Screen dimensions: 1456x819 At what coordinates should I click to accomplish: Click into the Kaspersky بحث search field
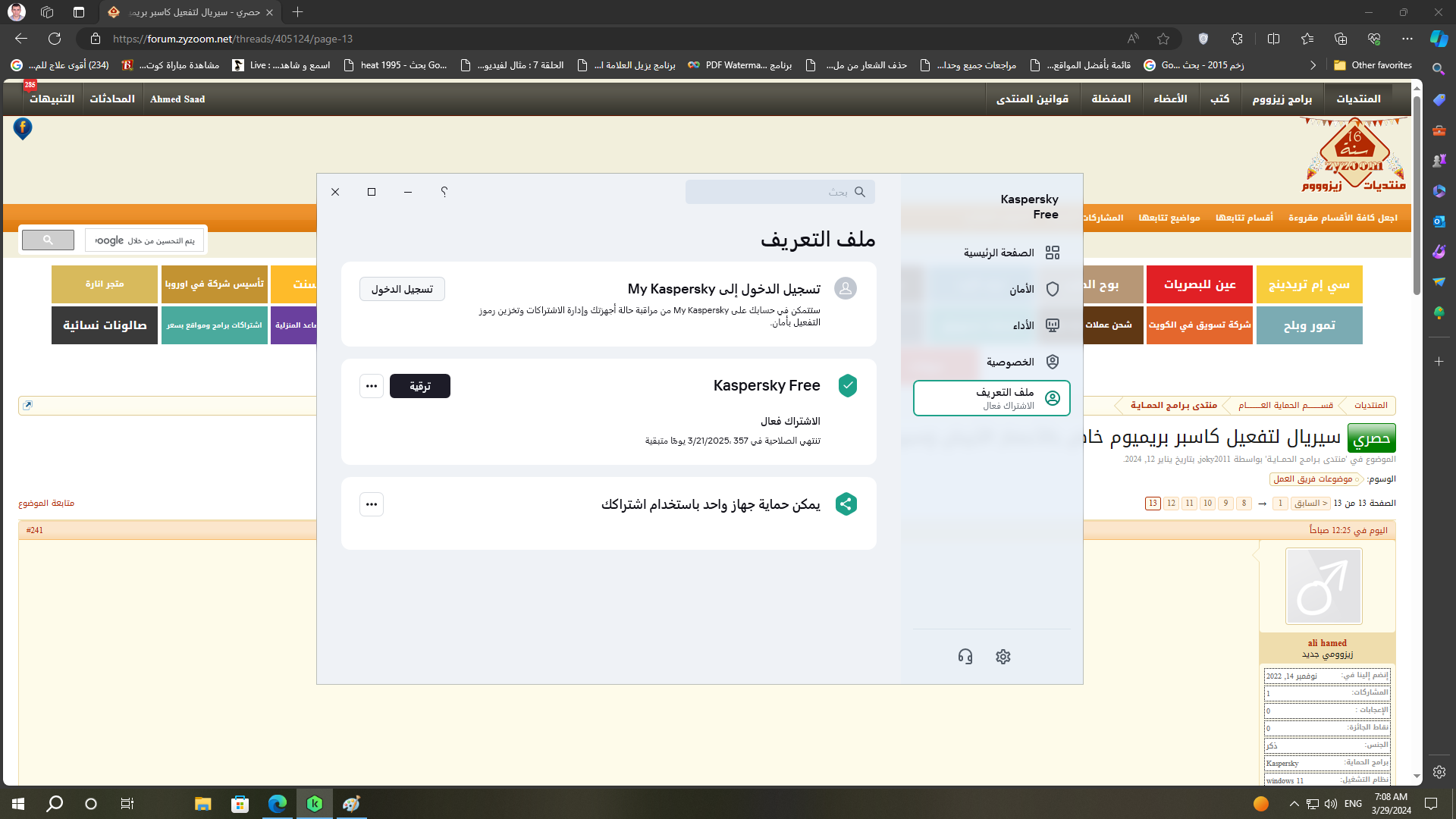coord(780,192)
